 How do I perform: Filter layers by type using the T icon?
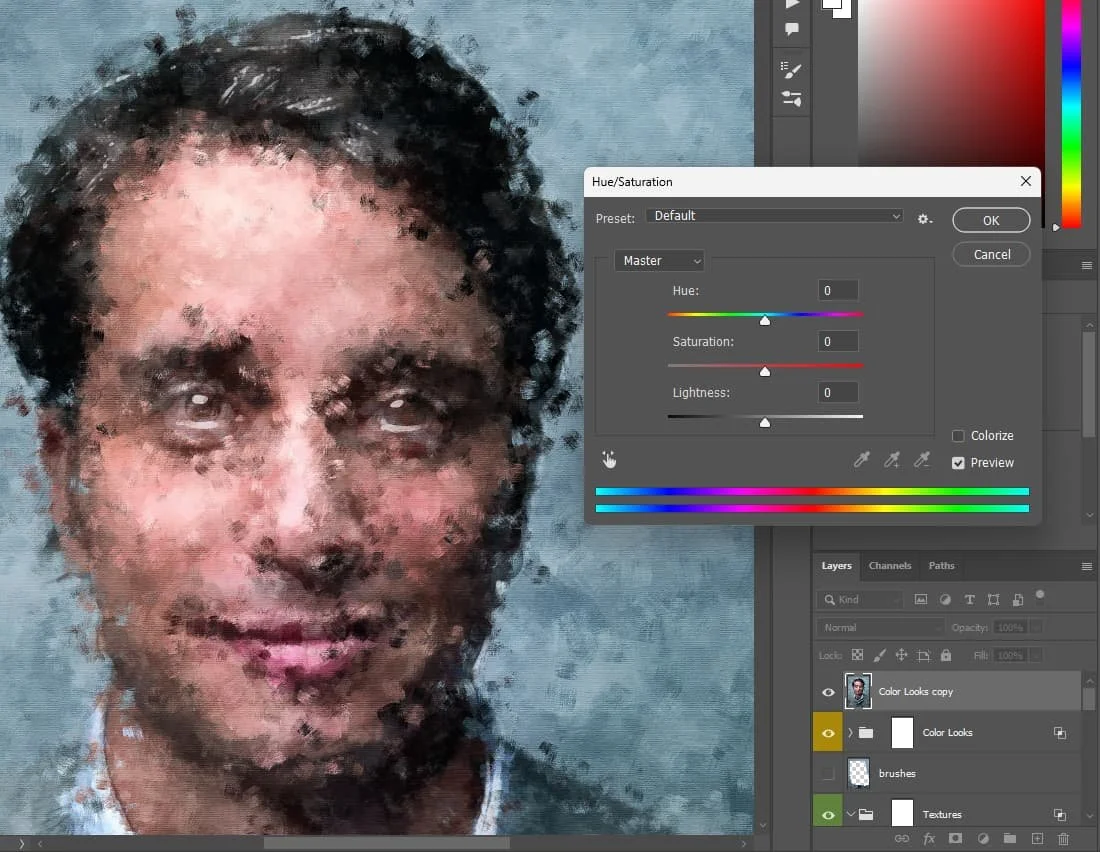pos(968,599)
